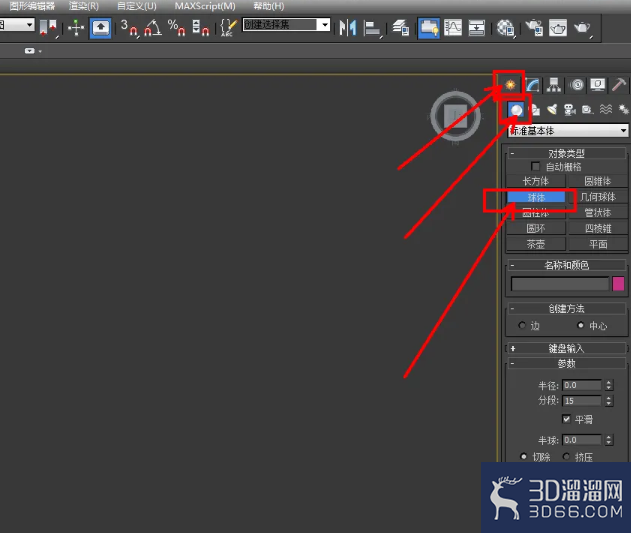Click the 几何球体 button
This screenshot has height=533, width=631.
[x=598, y=197]
